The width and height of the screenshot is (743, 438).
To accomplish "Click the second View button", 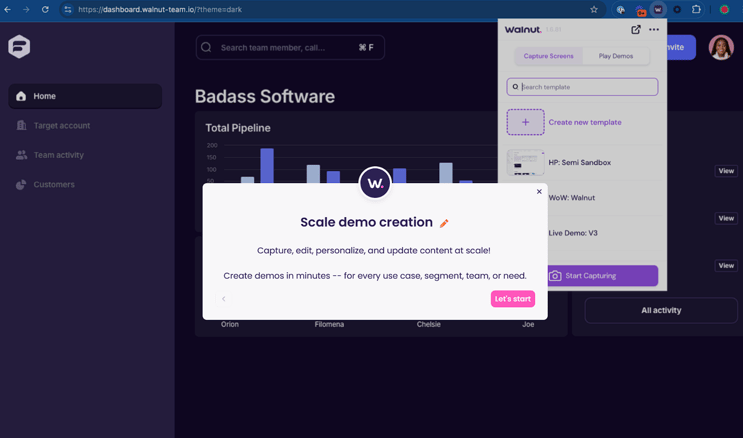I will pos(726,219).
